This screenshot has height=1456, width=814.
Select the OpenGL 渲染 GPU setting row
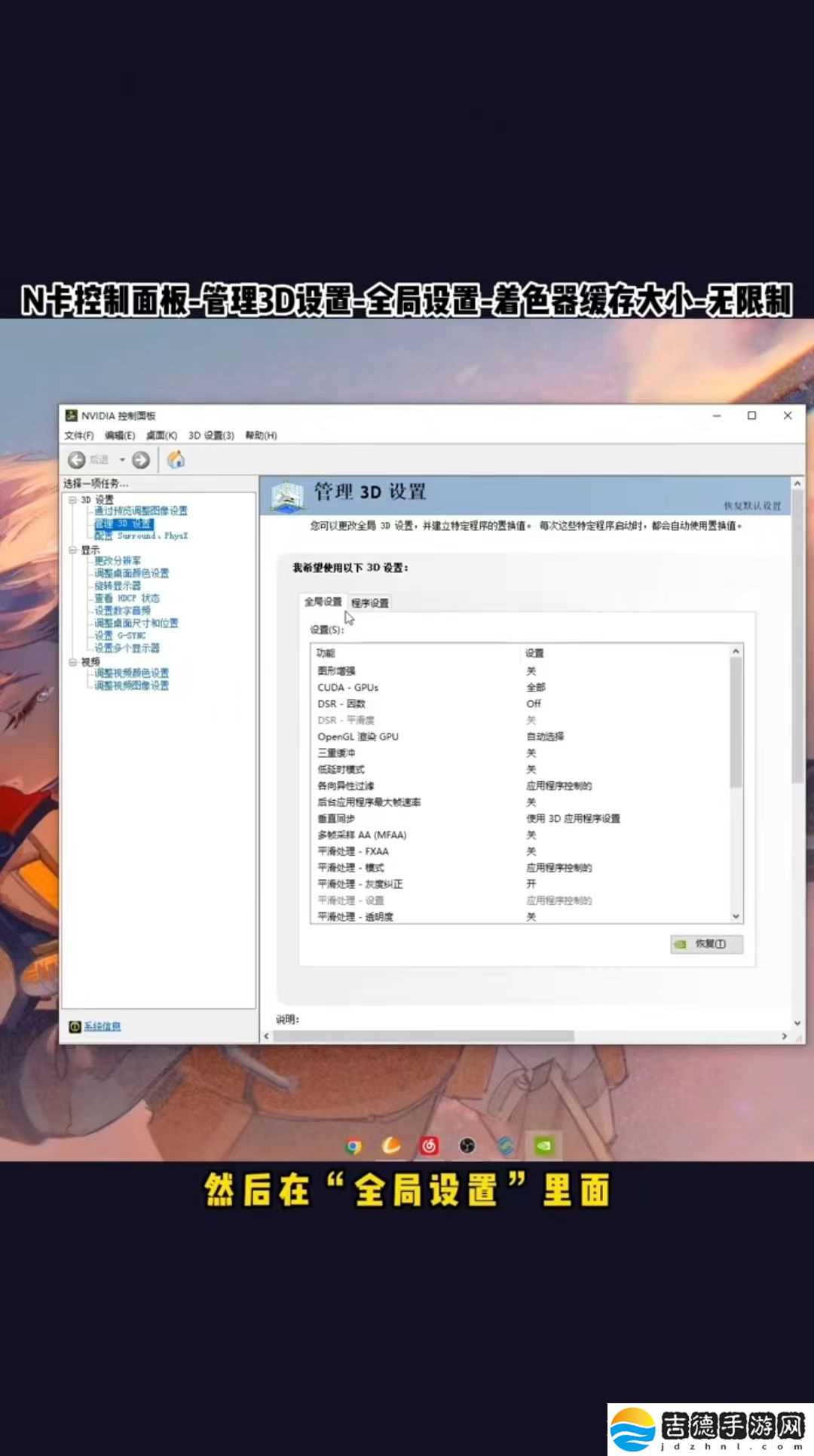tap(521, 737)
